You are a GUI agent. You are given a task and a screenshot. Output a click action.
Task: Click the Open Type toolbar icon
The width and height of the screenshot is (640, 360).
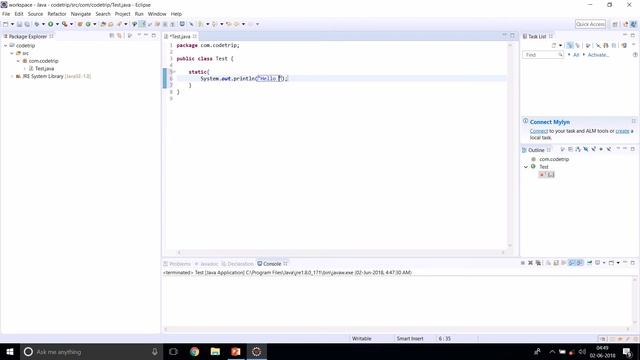(x=103, y=24)
